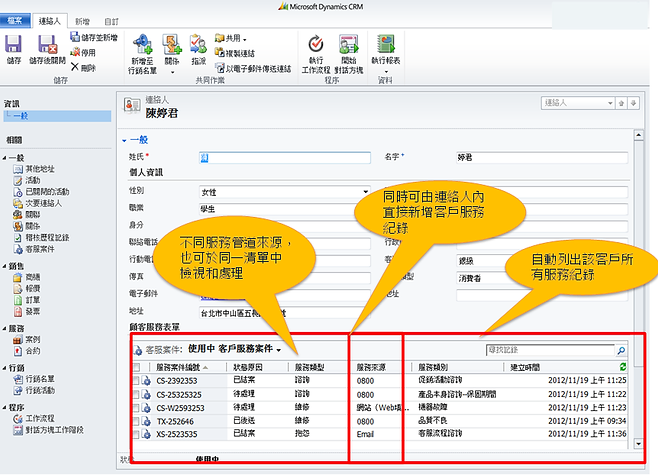Switch to the 連絡人 ribbon tab
Screen dimensions: 658x475
[x=50, y=21]
